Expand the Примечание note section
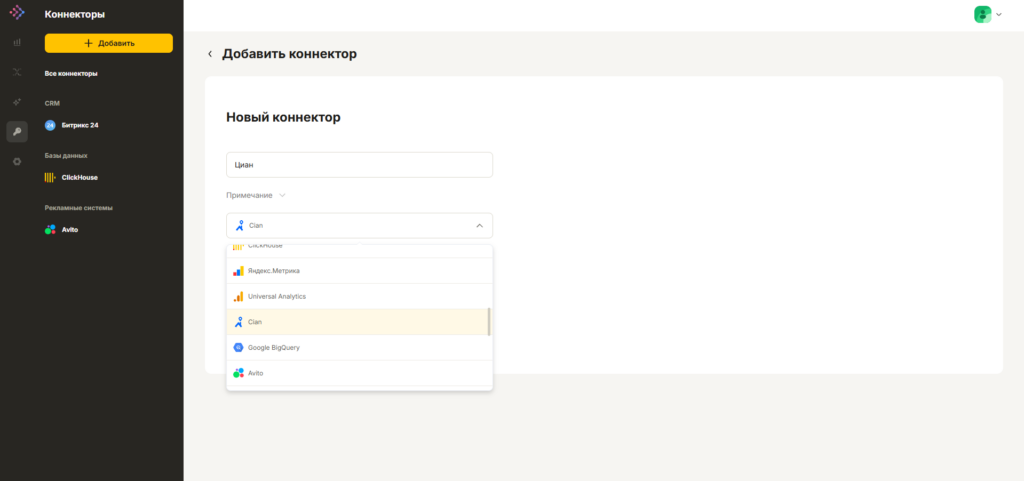Image resolution: width=1024 pixels, height=481 pixels. 256,195
